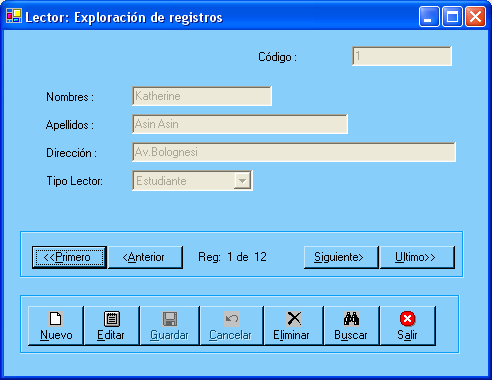The height and width of the screenshot is (380, 492).
Task: Click the 'Reg: 1 de 12' record counter
Action: tap(232, 257)
